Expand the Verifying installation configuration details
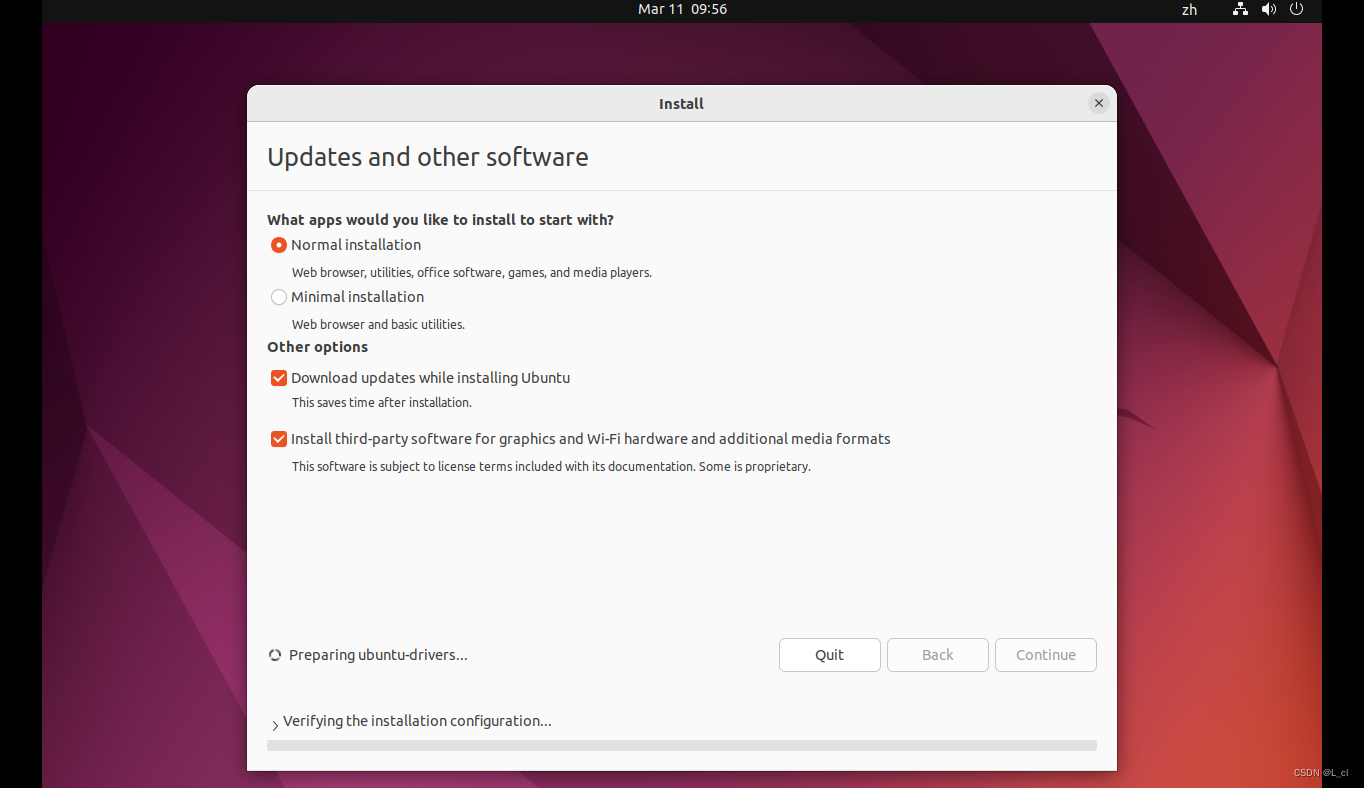This screenshot has height=788, width=1364. 275,725
